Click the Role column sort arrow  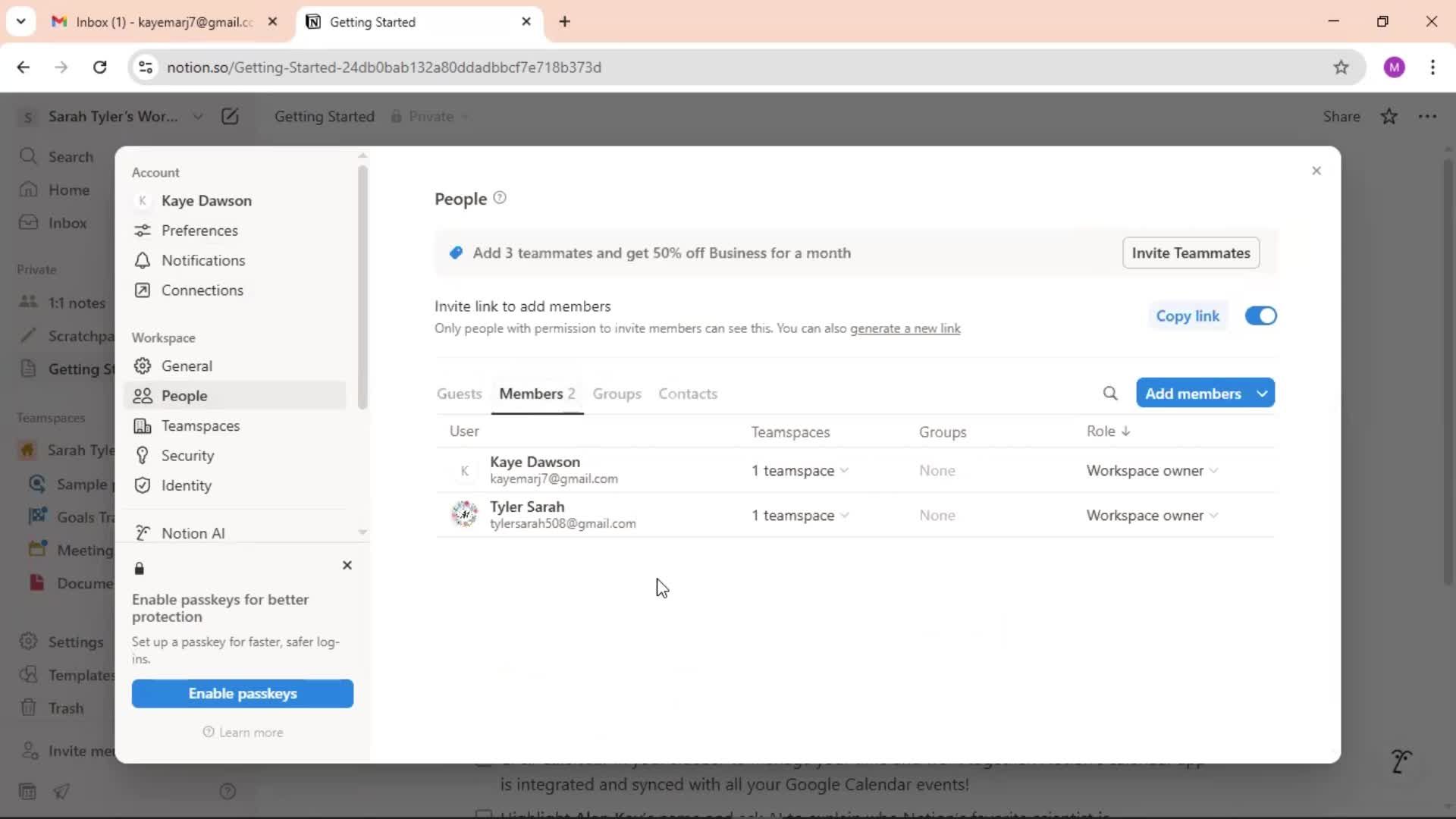pos(1126,431)
